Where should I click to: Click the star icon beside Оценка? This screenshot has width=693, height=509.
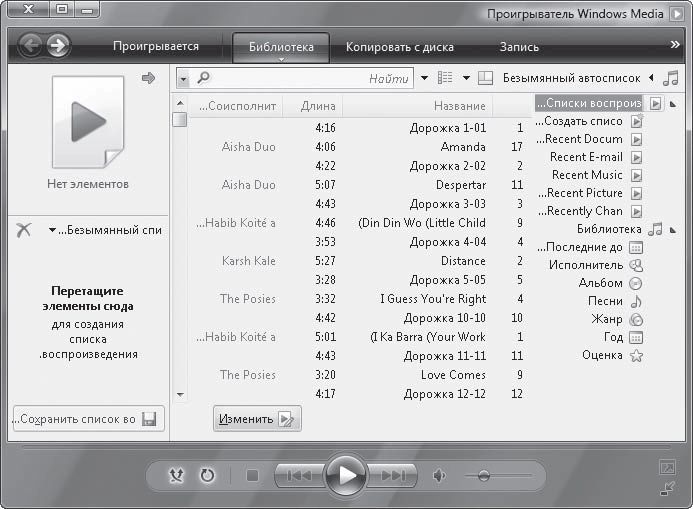pyautogui.click(x=636, y=355)
